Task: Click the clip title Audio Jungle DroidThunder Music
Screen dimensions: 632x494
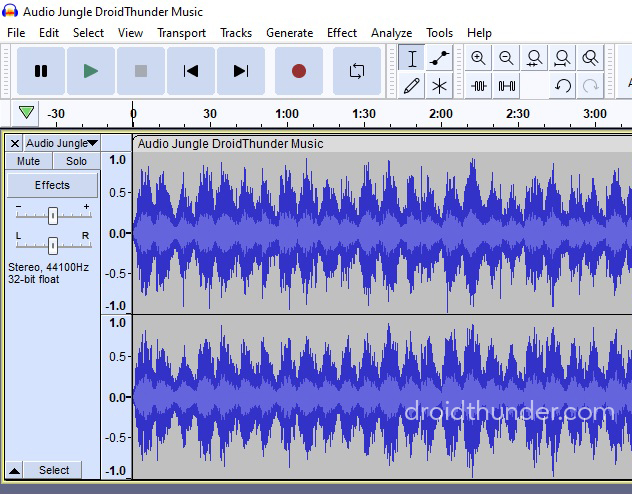Action: (231, 144)
